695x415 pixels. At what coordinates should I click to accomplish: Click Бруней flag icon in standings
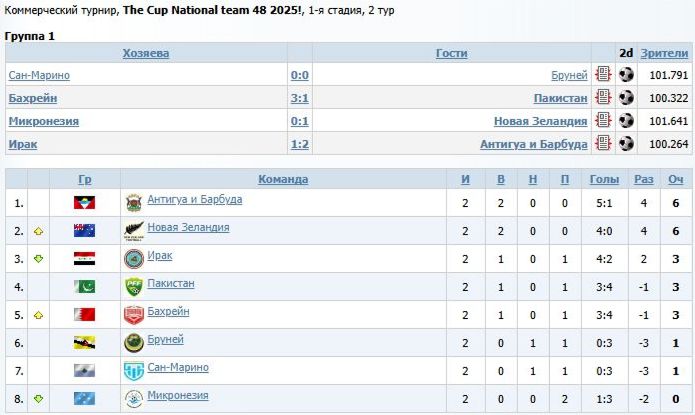point(85,343)
